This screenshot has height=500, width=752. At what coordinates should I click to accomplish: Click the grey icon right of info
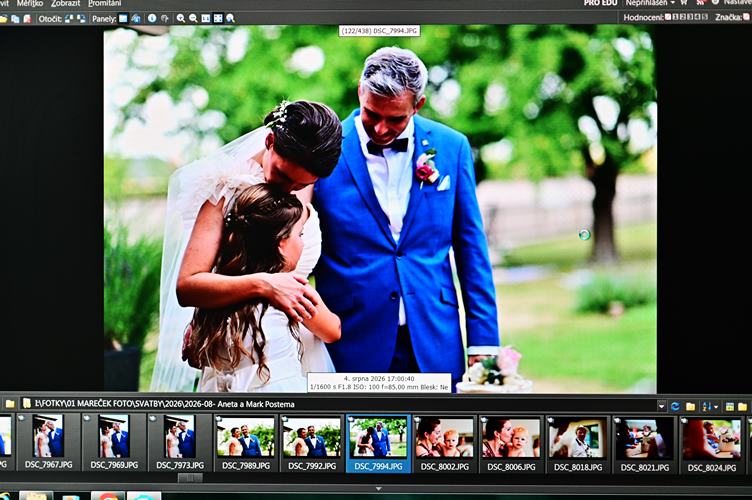point(164,19)
